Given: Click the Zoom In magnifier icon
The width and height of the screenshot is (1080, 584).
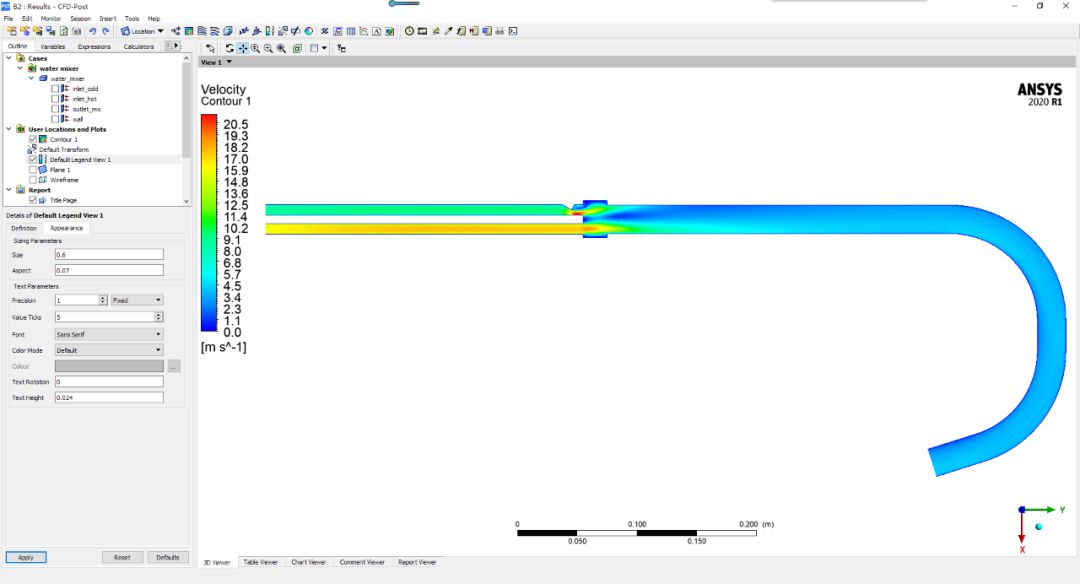Looking at the screenshot, I should [256, 48].
